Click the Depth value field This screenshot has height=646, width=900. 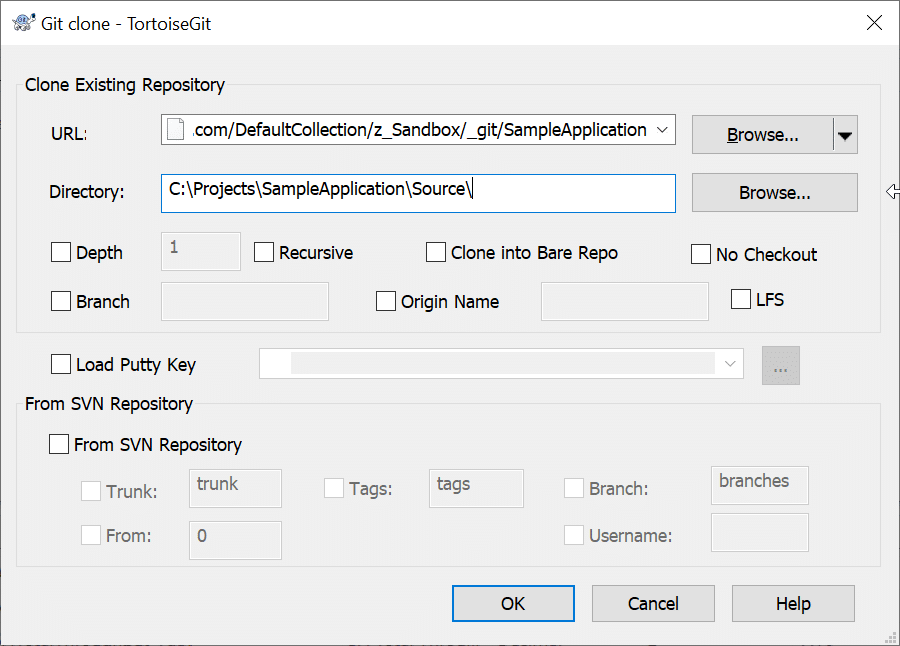(x=201, y=251)
